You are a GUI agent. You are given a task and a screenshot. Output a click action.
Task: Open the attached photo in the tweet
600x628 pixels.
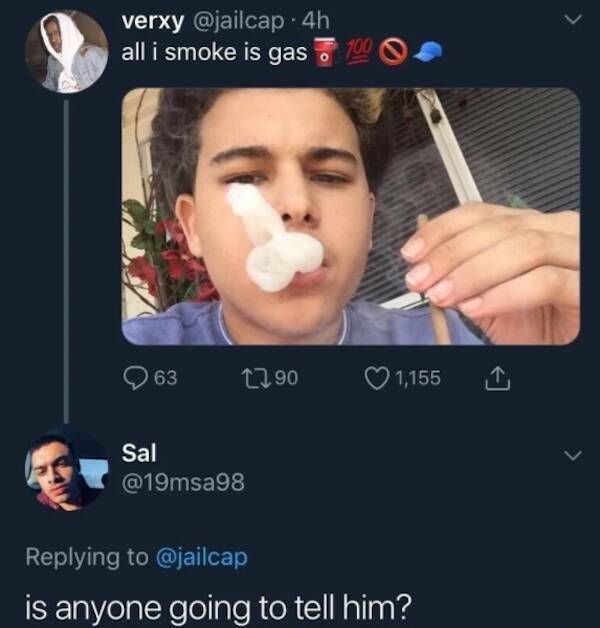(x=350, y=216)
